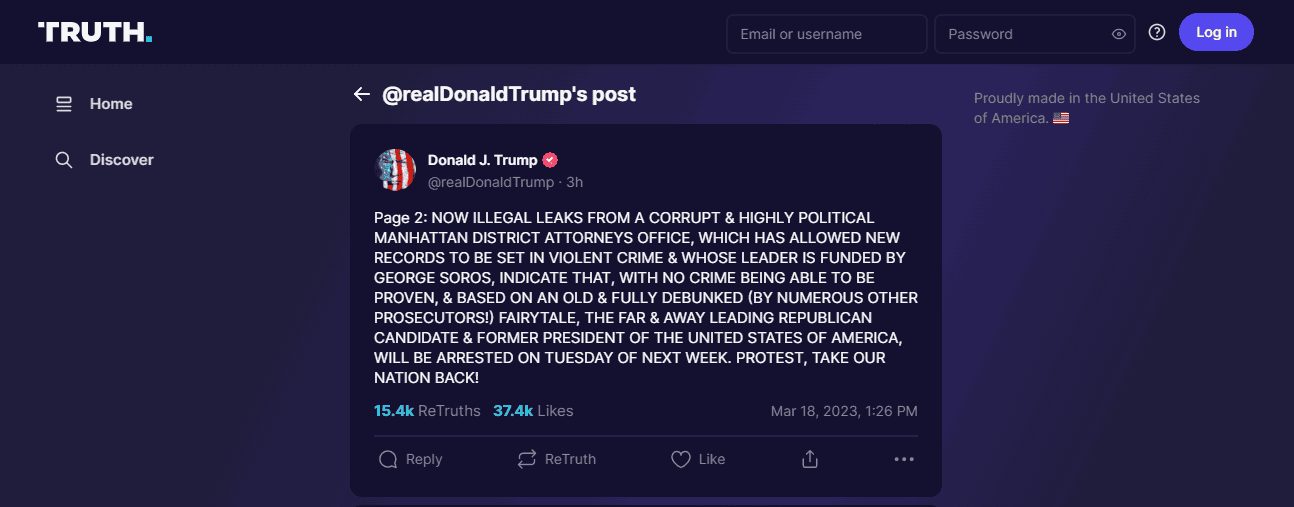Click the Like heart icon

pos(681,459)
